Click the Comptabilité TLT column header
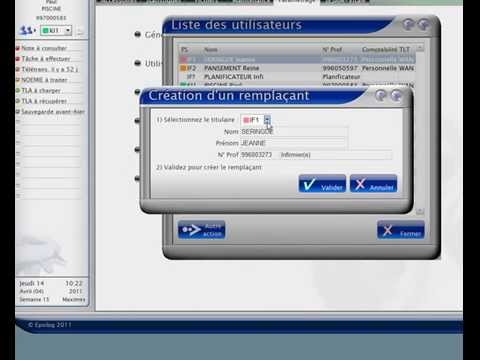The height and width of the screenshot is (360, 480). click(386, 50)
